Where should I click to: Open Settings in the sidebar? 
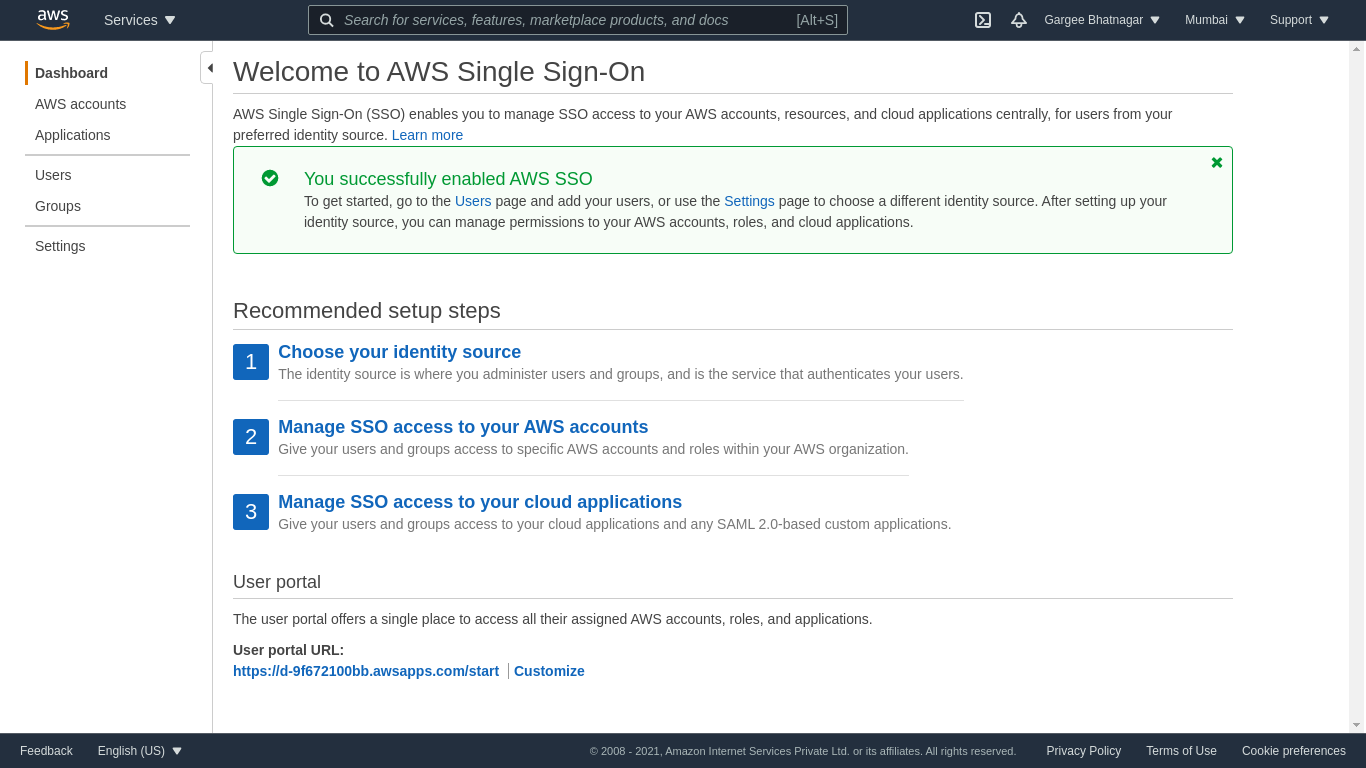(x=60, y=246)
